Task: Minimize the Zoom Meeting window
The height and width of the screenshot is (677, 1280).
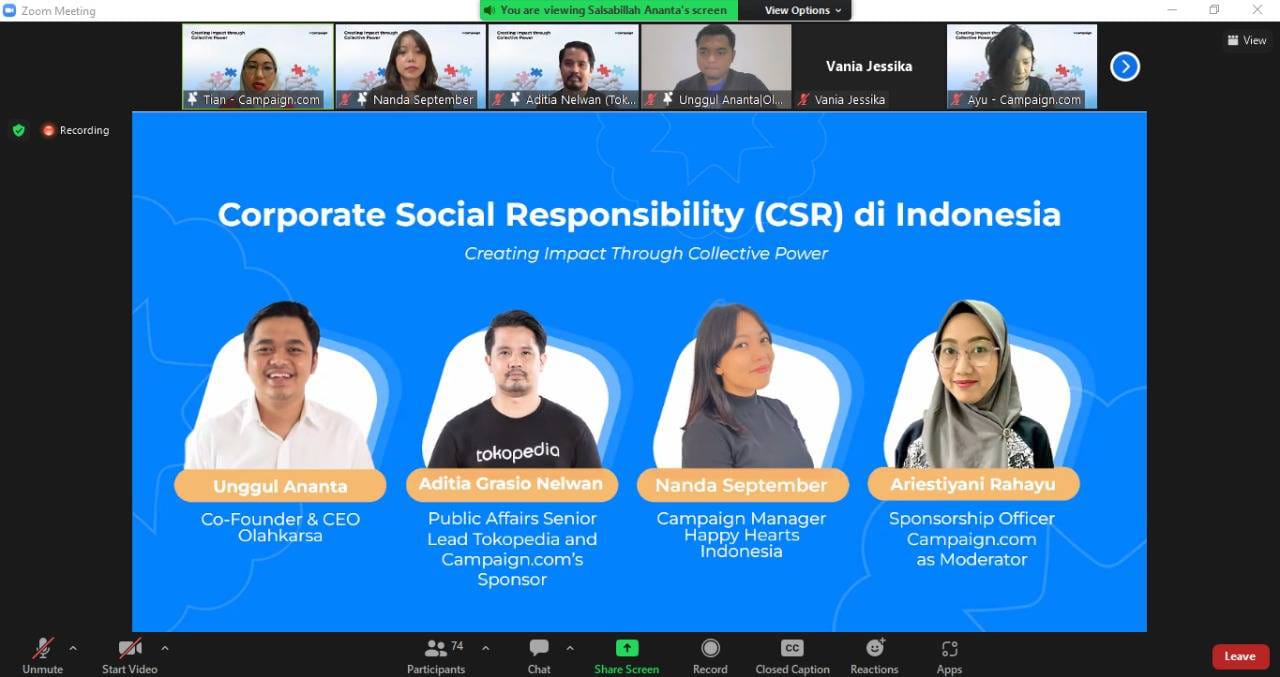Action: (x=1172, y=10)
